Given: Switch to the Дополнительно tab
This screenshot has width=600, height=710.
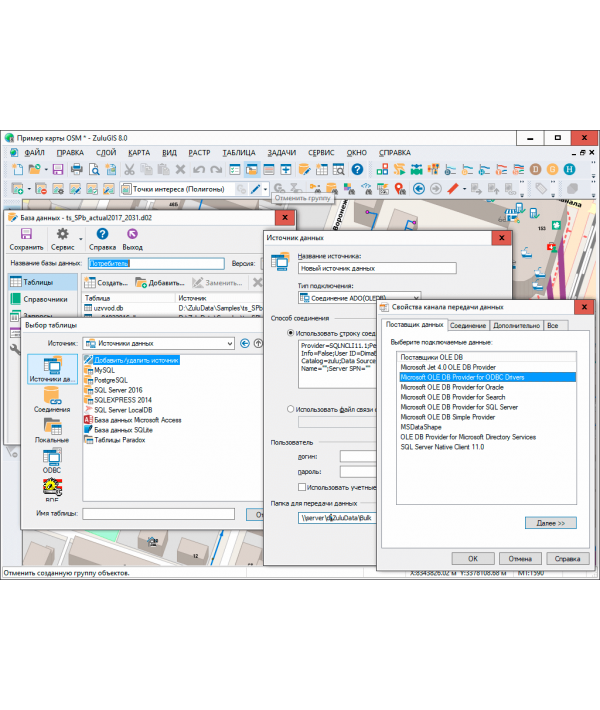Looking at the screenshot, I should tap(516, 326).
